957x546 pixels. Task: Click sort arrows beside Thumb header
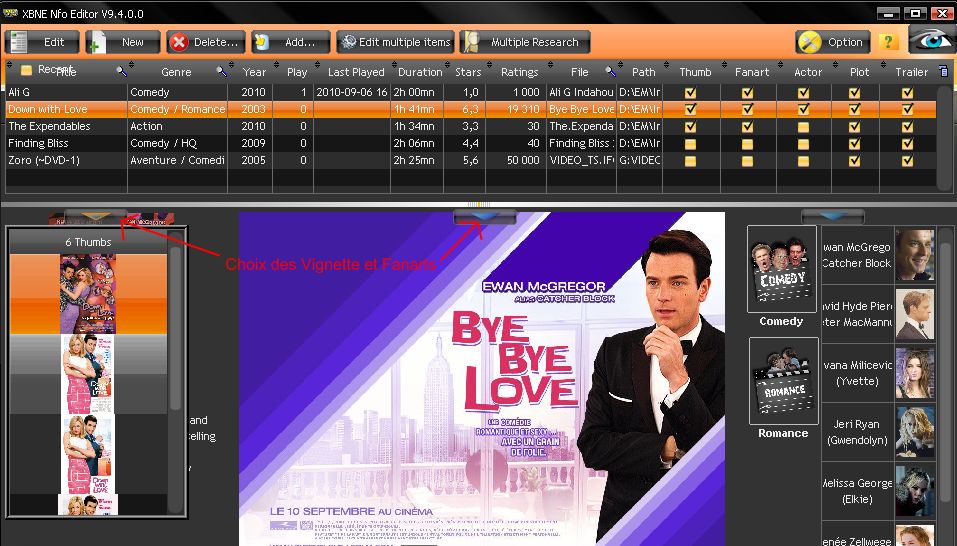[x=666, y=65]
